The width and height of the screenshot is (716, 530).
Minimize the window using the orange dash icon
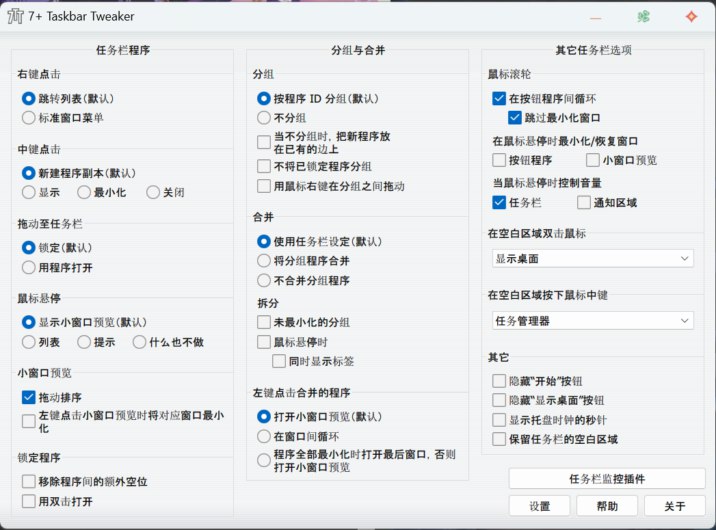click(596, 17)
